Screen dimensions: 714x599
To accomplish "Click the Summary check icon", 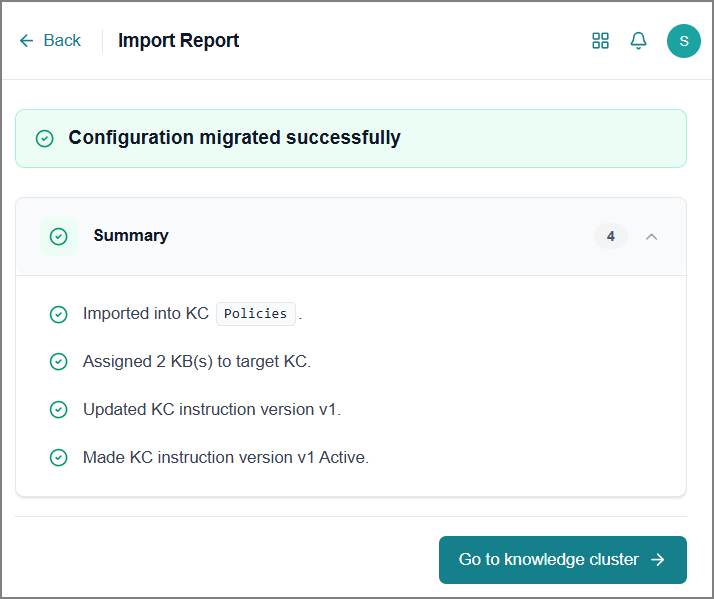I will pyautogui.click(x=59, y=236).
